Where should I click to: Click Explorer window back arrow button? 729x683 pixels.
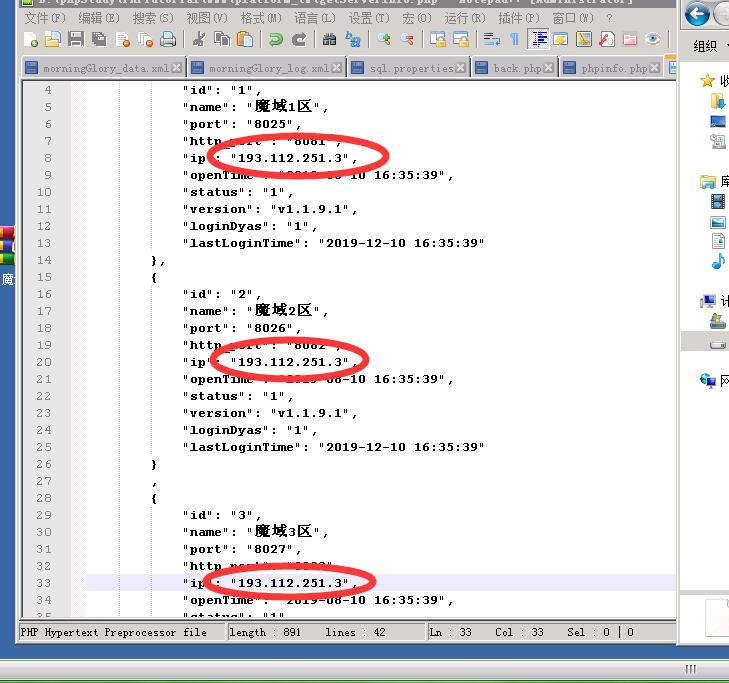696,14
